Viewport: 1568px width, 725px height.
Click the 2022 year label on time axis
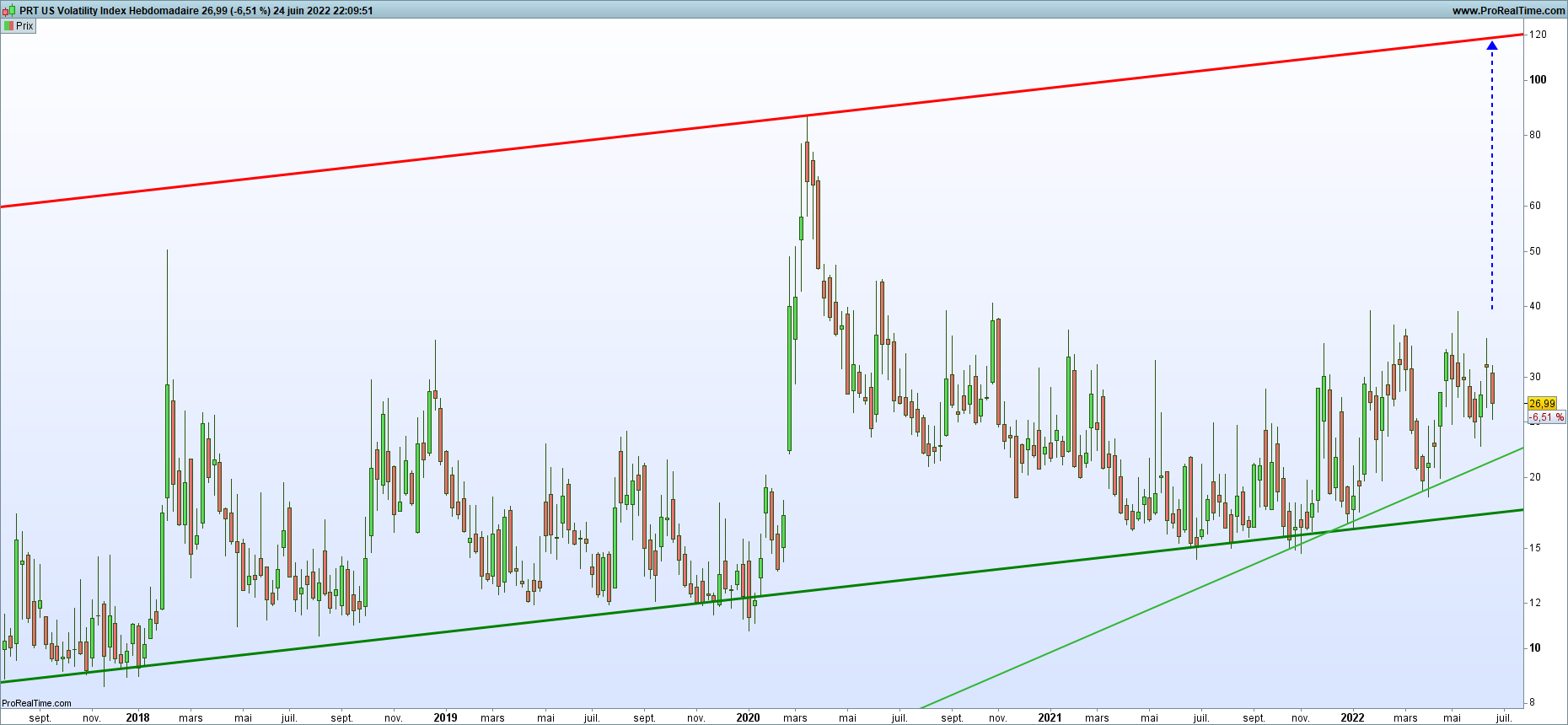(x=1352, y=718)
